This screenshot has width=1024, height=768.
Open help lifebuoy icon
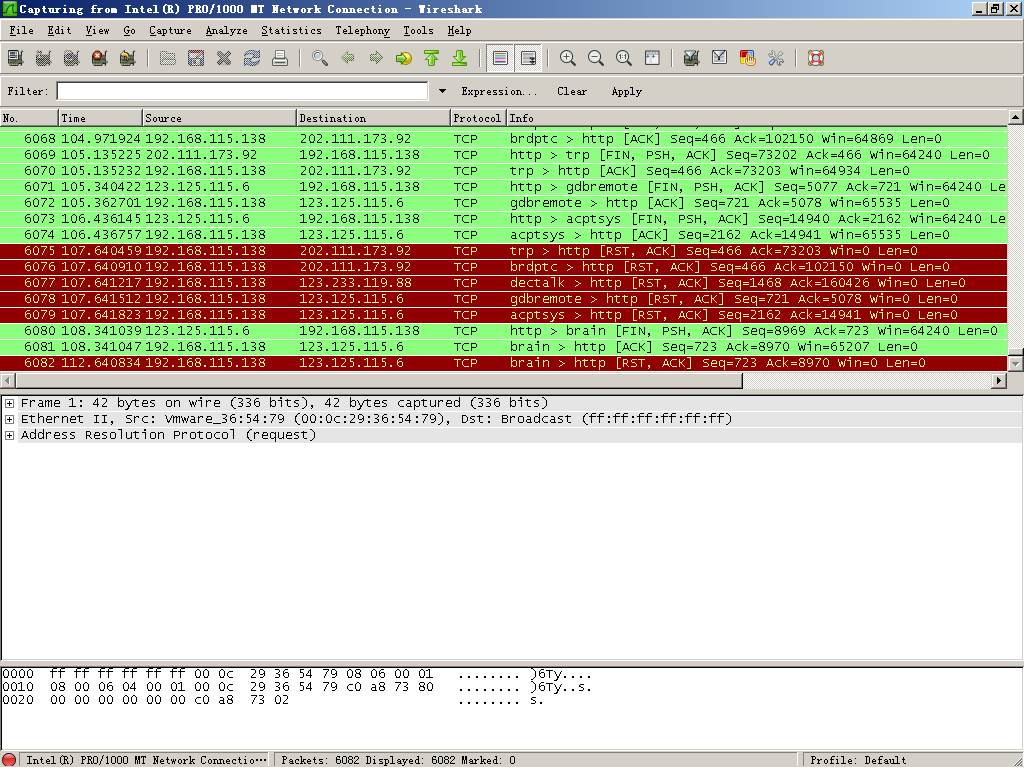point(816,58)
